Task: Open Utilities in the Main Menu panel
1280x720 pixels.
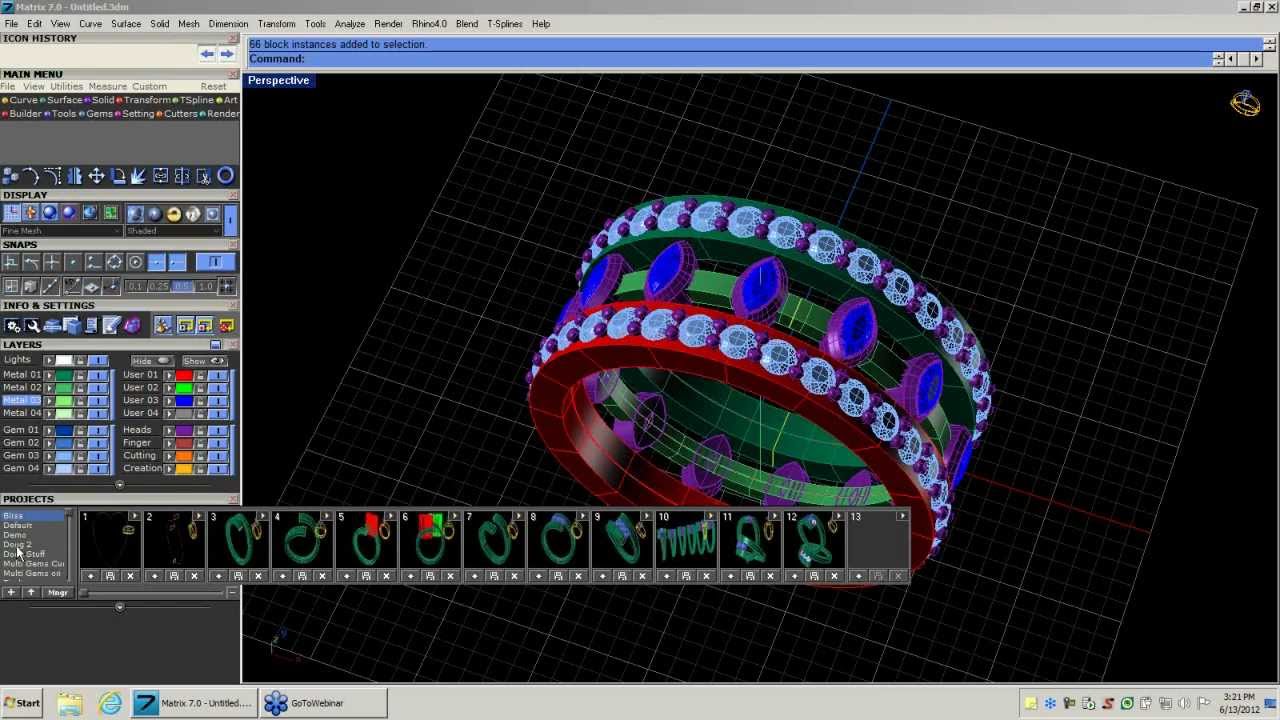Action: click(66, 87)
